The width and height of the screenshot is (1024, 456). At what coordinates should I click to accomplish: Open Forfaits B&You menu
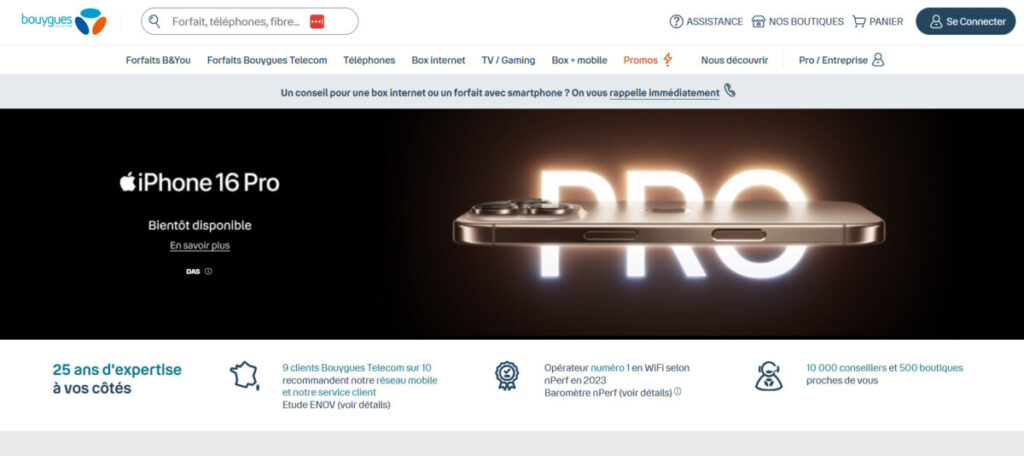click(x=158, y=60)
